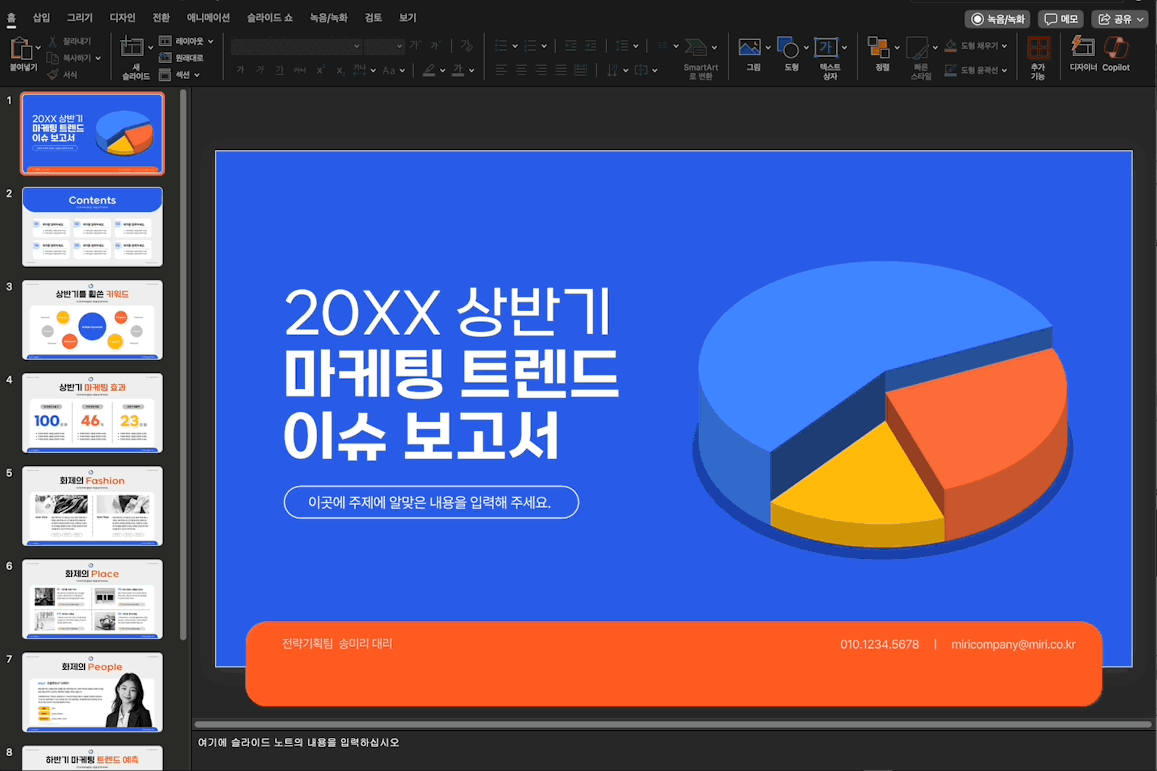Open Add-ins (추가 기능)
The height and width of the screenshot is (771, 1157).
point(1038,49)
